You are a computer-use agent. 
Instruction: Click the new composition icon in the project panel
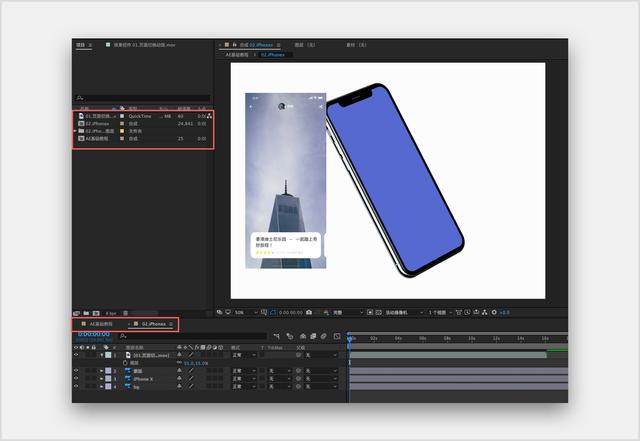(96, 313)
